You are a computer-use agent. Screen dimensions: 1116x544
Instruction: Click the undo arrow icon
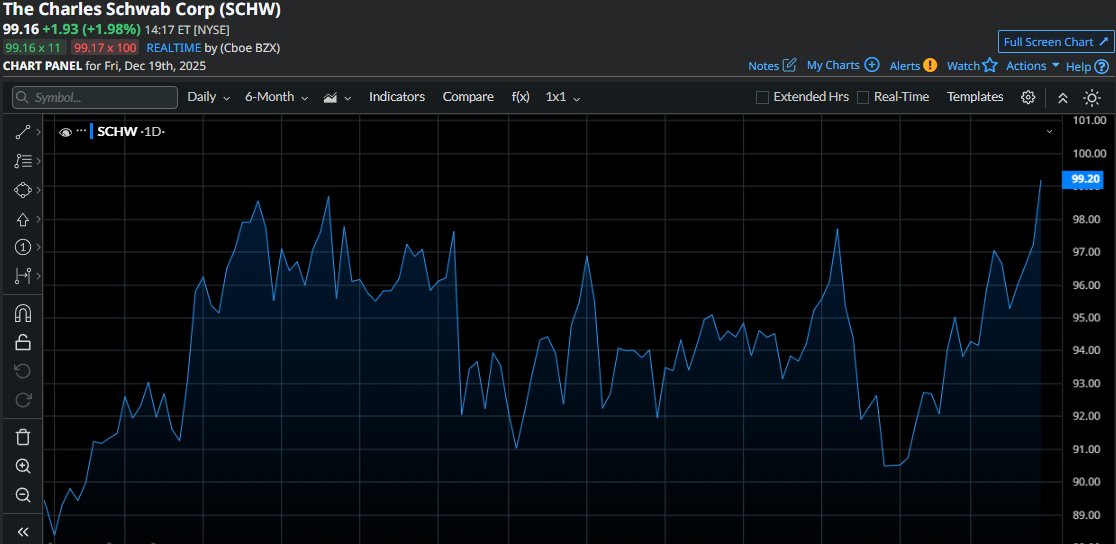coord(23,371)
